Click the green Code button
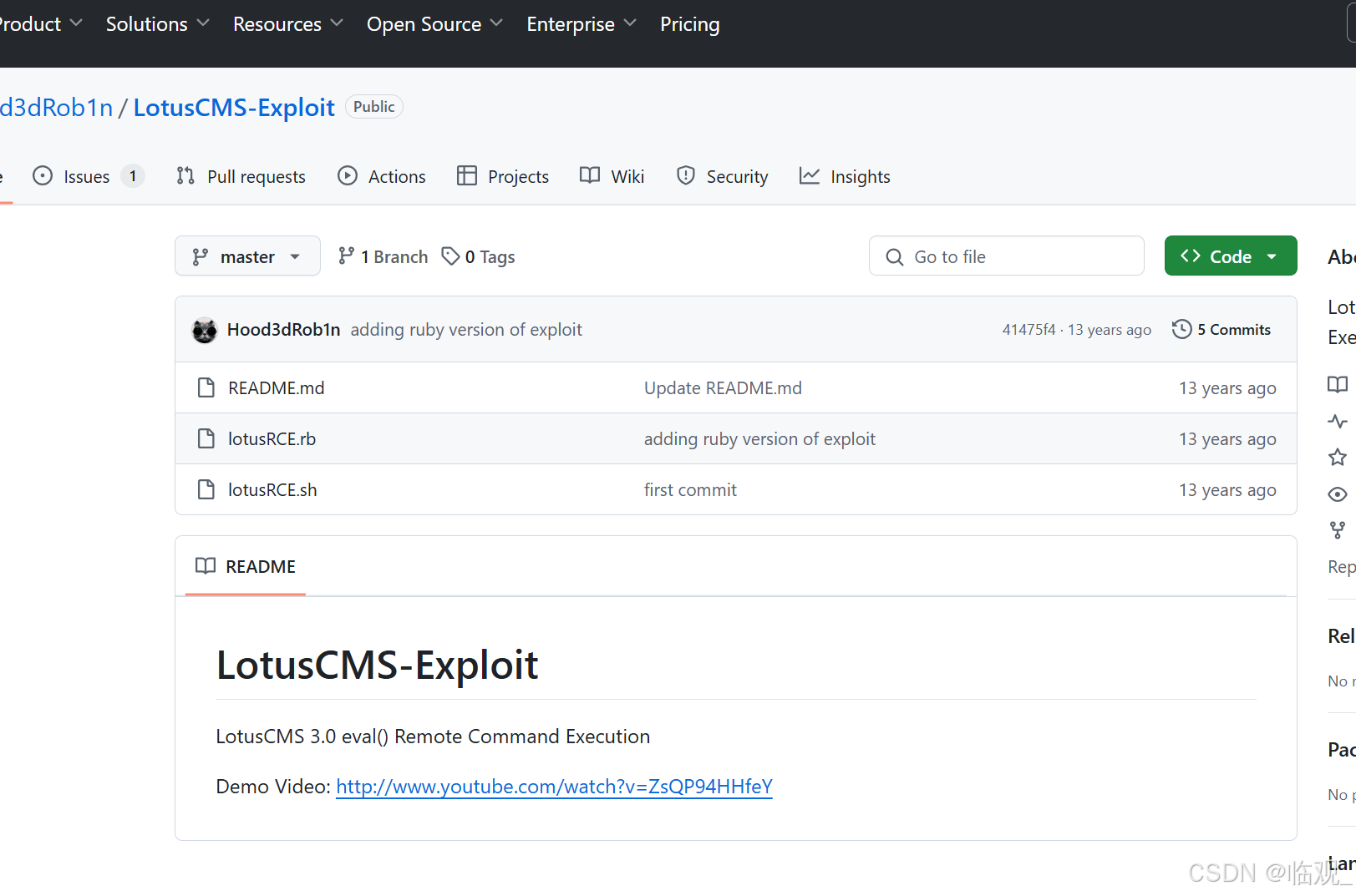Viewport: 1356px width, 896px height. click(1231, 256)
